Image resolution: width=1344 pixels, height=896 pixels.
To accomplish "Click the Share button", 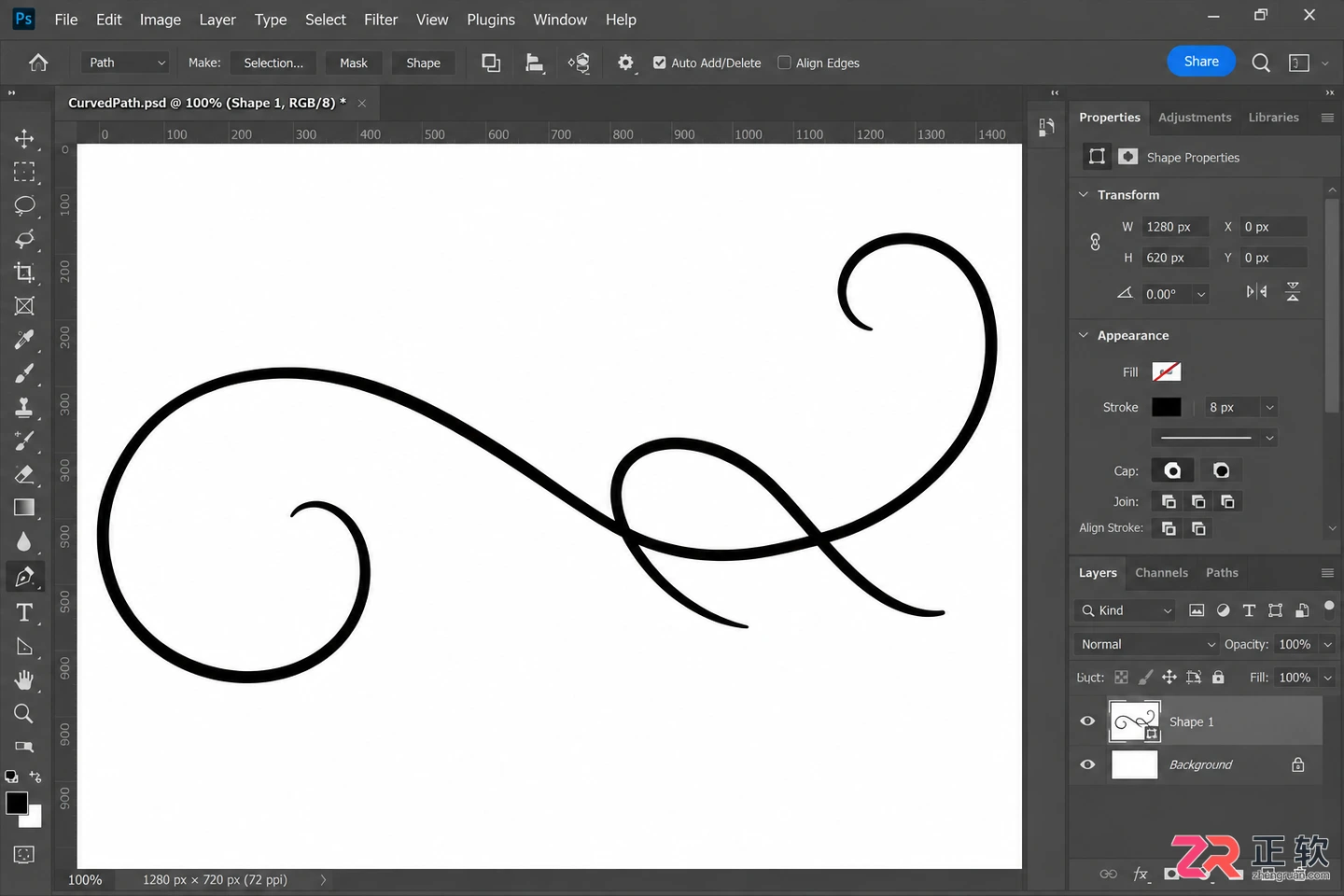I will 1201,62.
